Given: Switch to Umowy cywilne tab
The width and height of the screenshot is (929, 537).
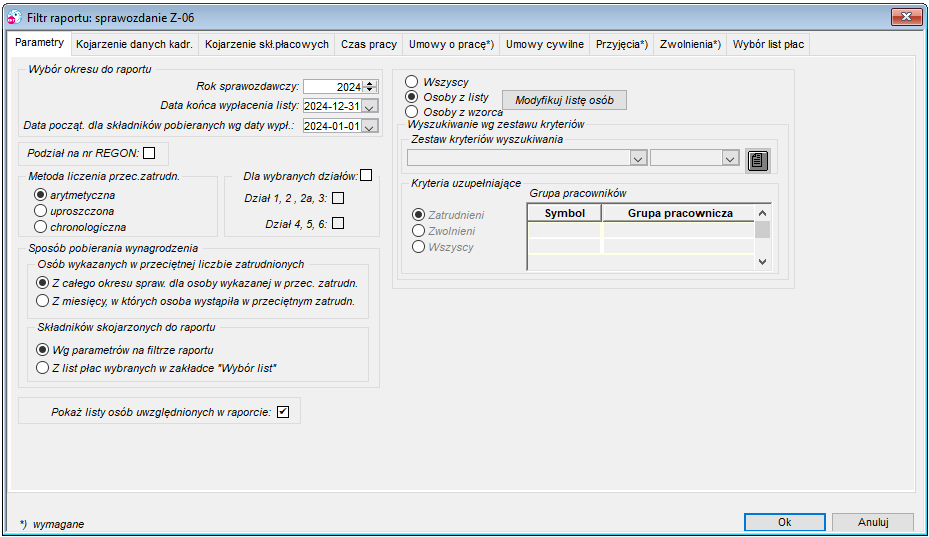Looking at the screenshot, I should point(544,44).
